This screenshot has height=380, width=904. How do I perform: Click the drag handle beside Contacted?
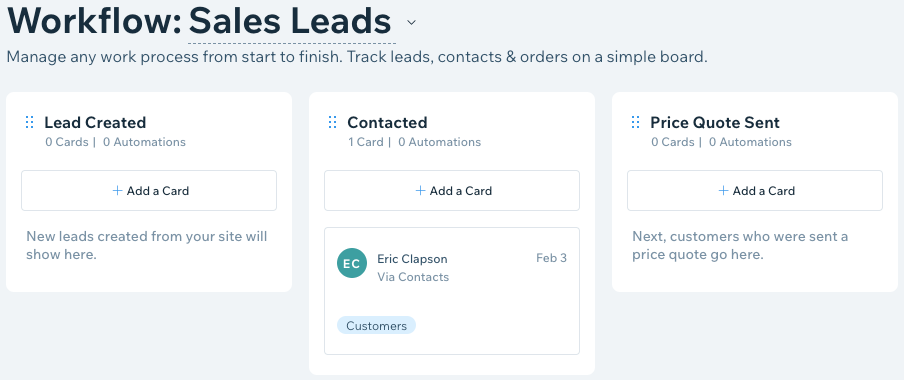point(332,122)
